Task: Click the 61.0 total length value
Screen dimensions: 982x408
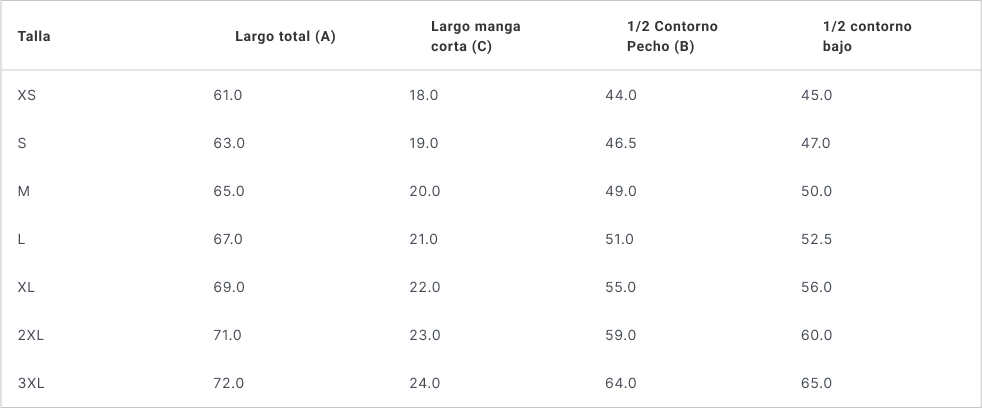Action: pos(227,95)
